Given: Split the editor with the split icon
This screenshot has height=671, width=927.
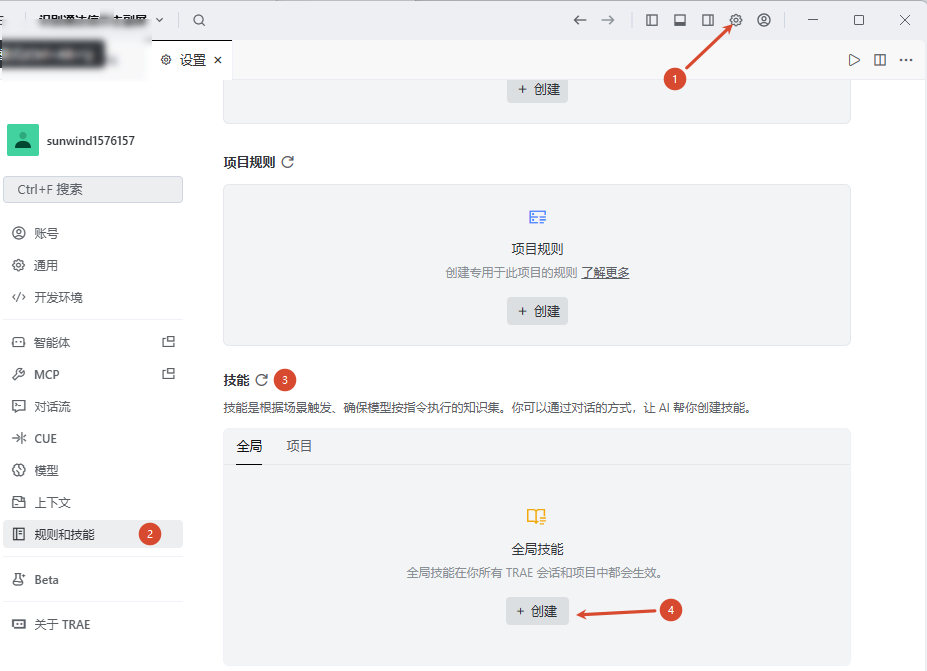Looking at the screenshot, I should click(x=880, y=60).
